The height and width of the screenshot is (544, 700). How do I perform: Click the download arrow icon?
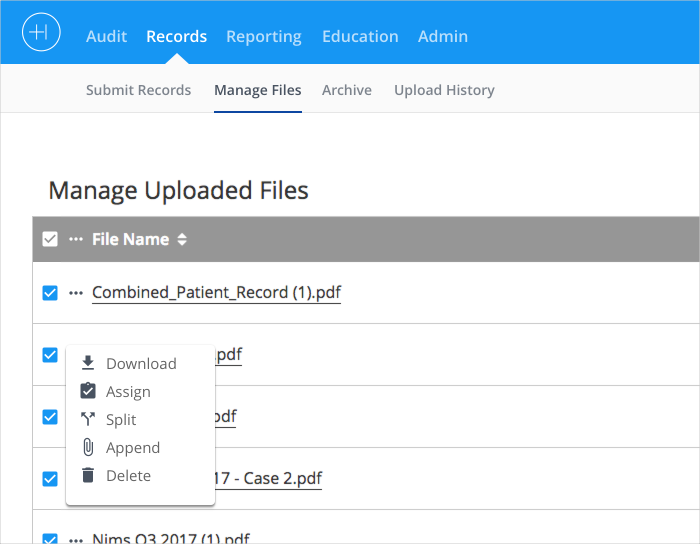(x=88, y=363)
